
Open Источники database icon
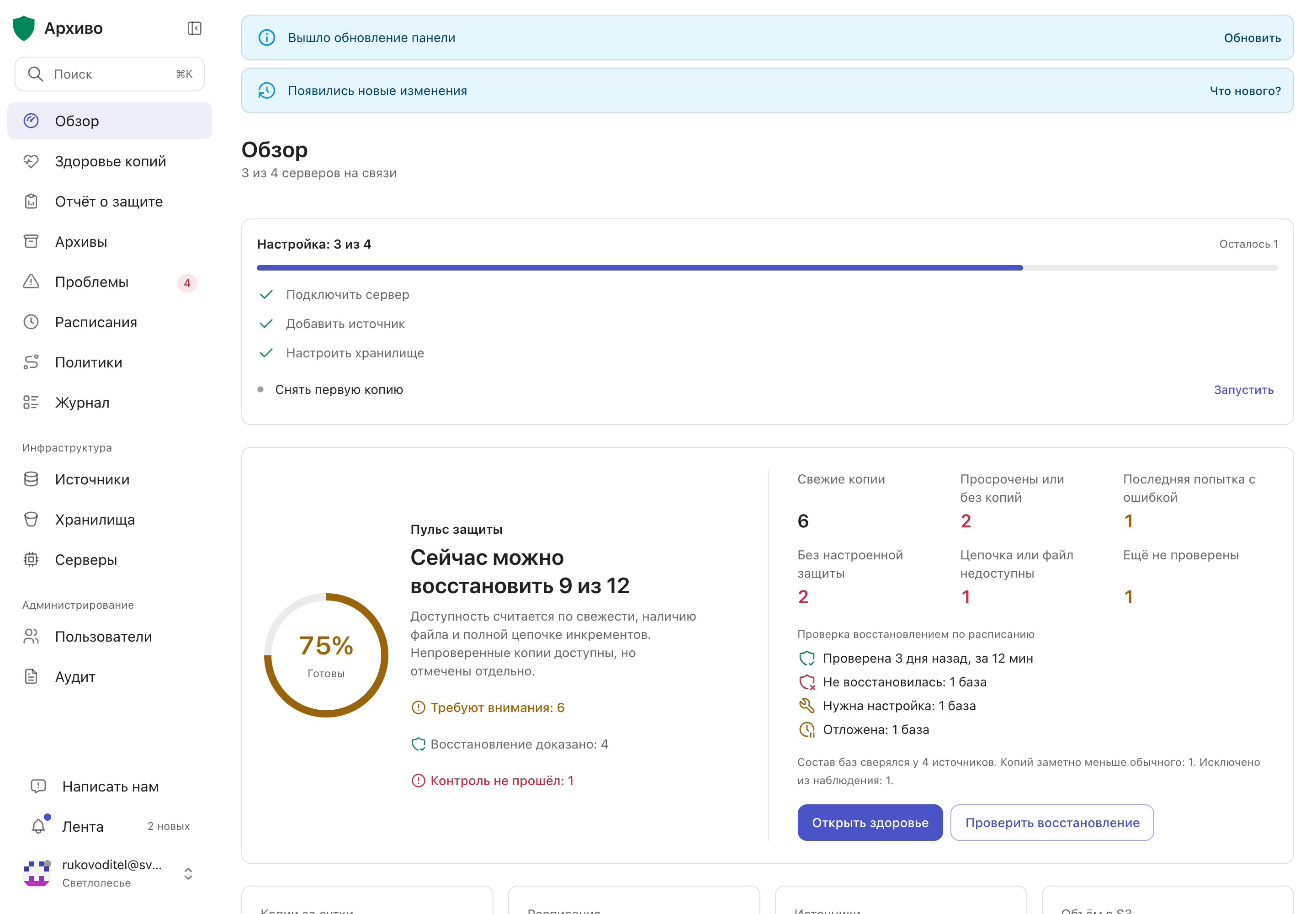pos(31,479)
